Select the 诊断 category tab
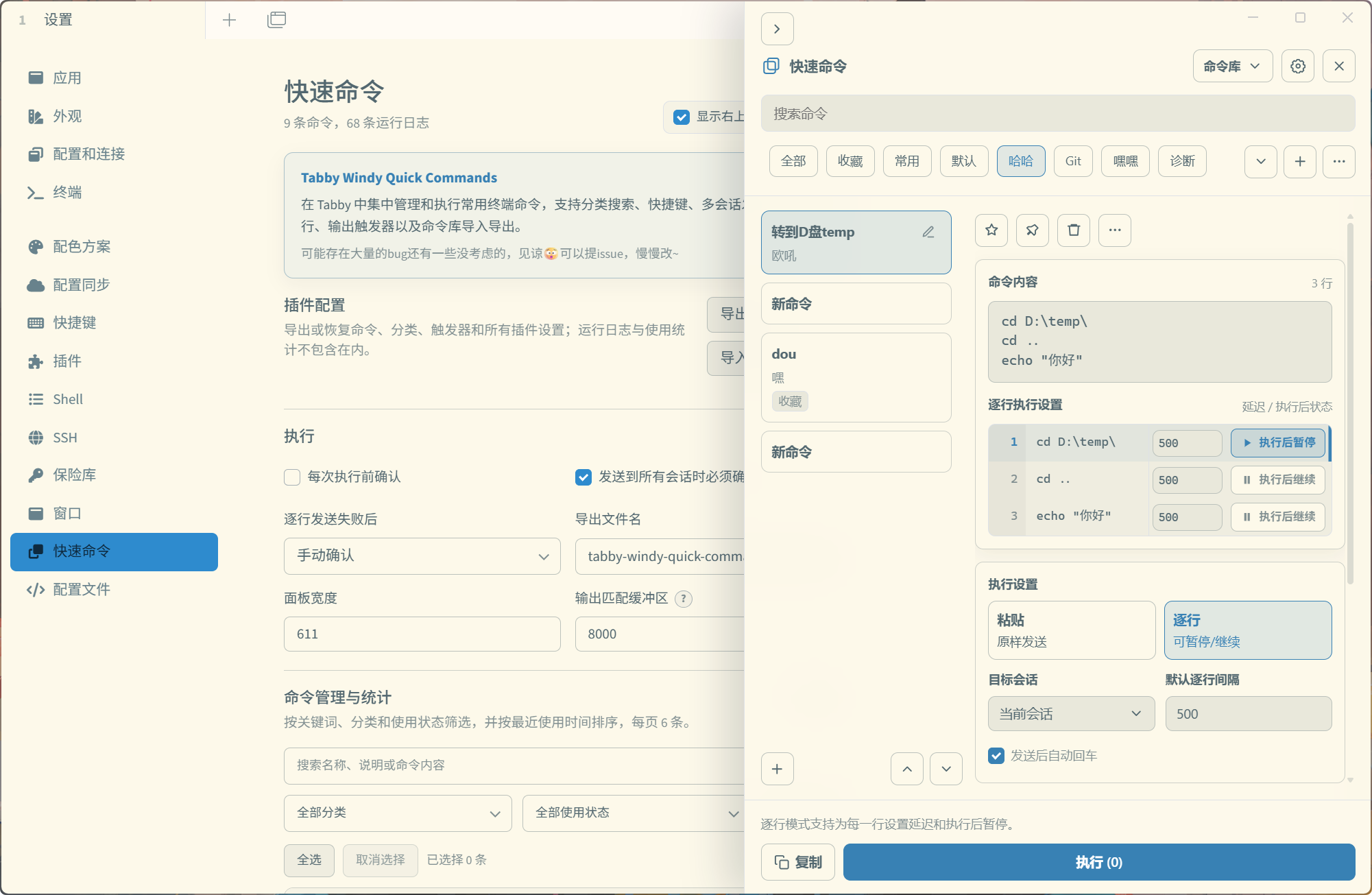 1182,161
